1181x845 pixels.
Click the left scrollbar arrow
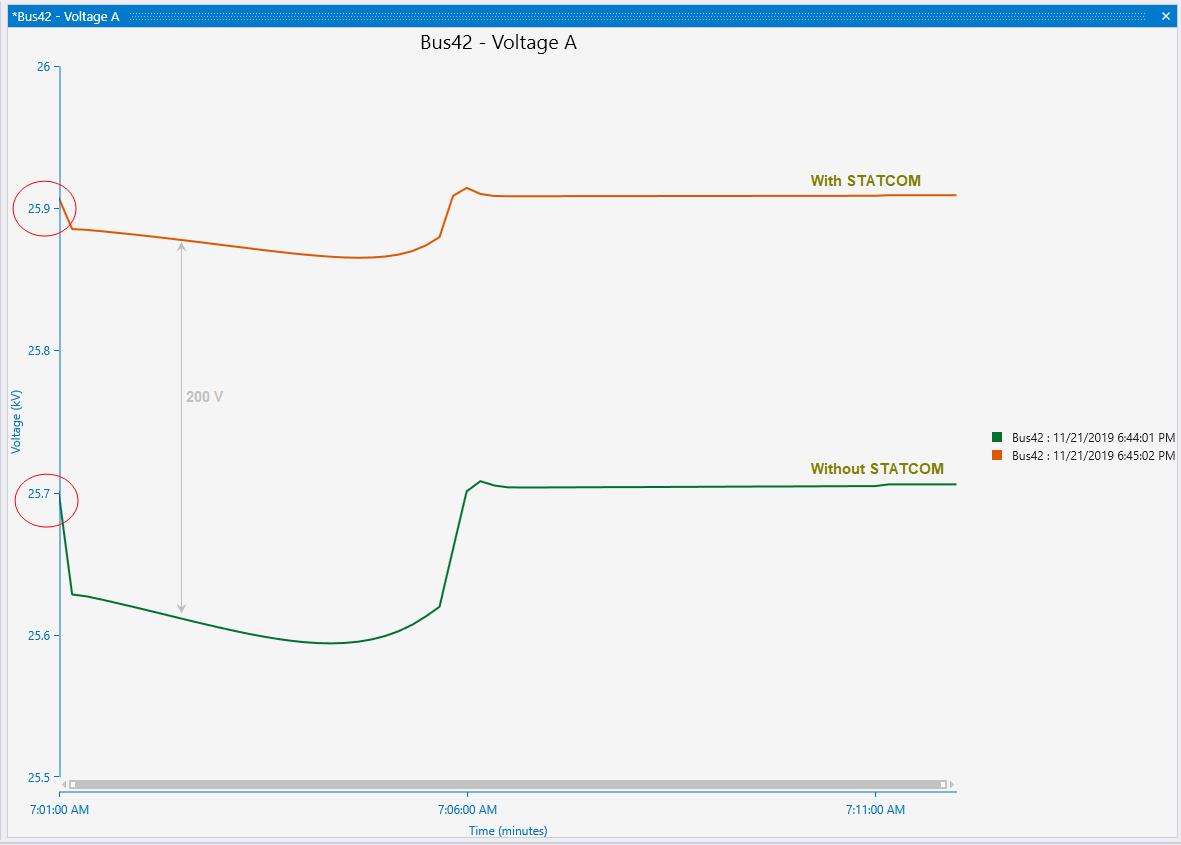(x=66, y=783)
